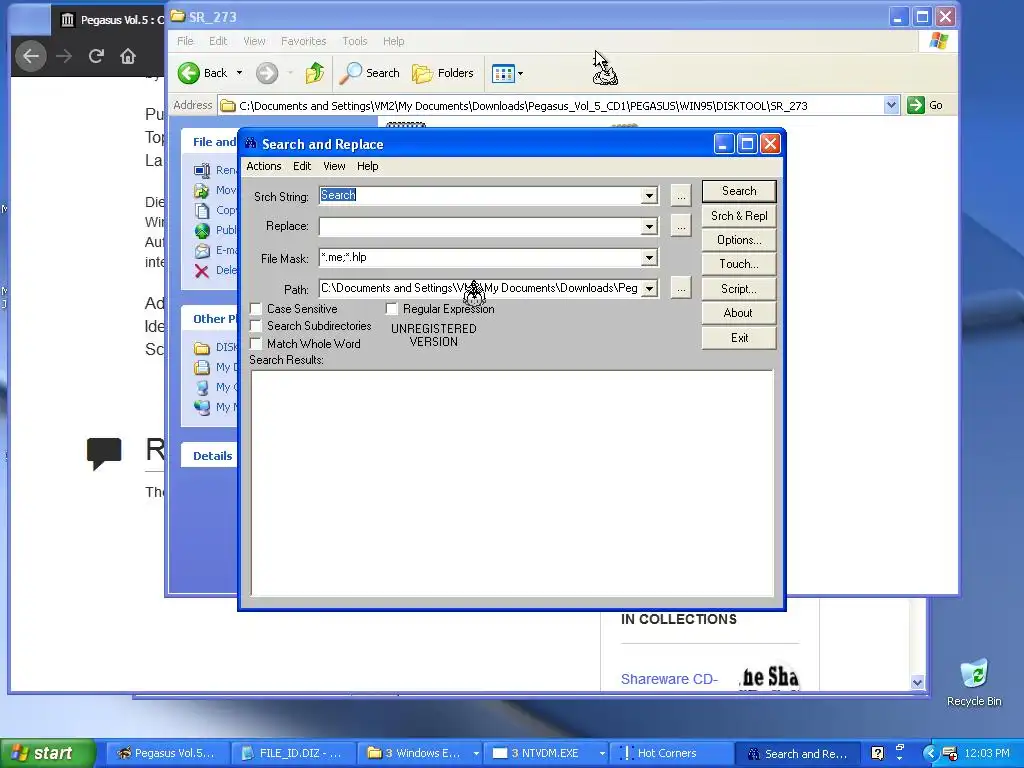The width and height of the screenshot is (1024, 768).
Task: Open the View menu in Search and Replace
Action: coord(334,166)
